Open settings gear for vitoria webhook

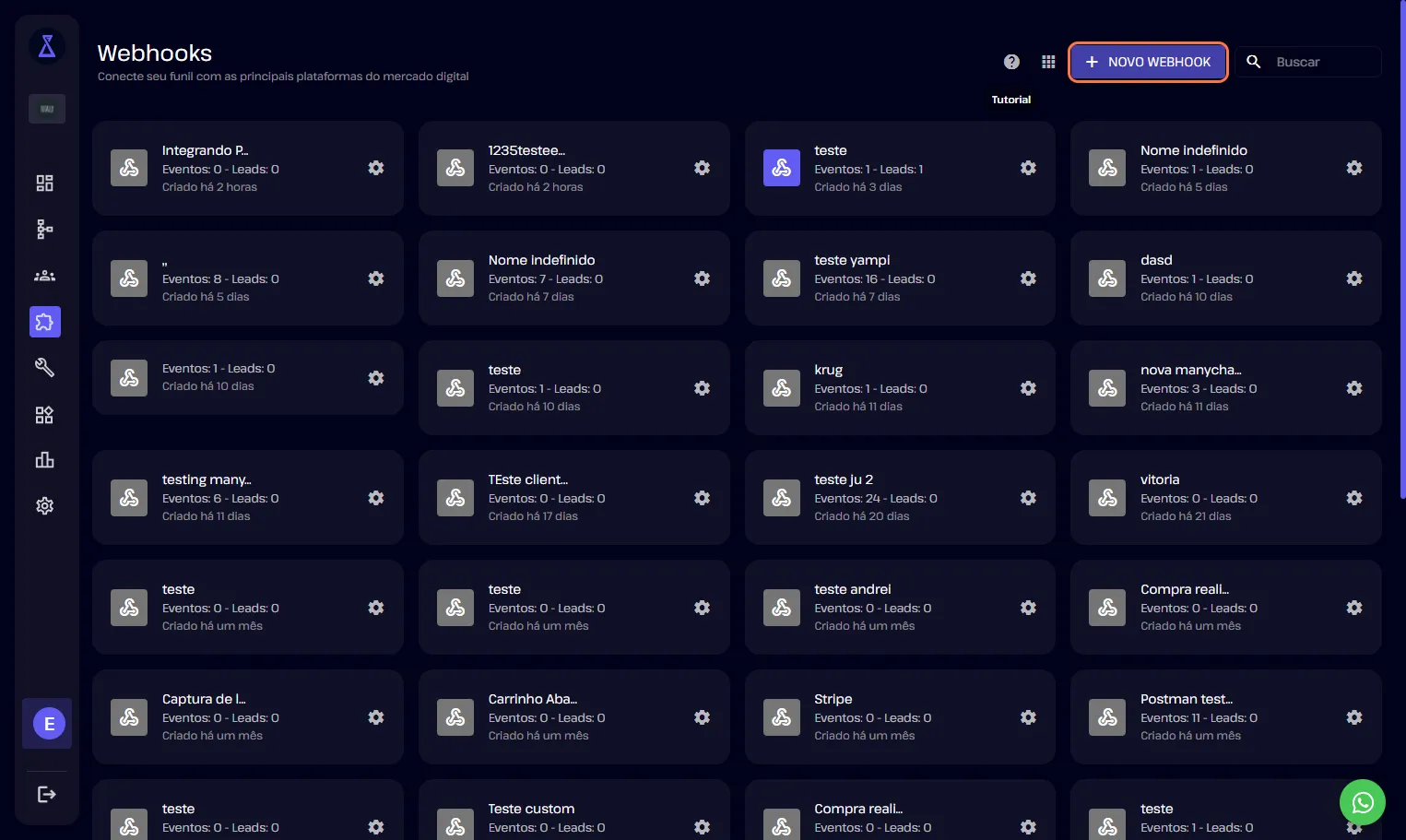(x=1354, y=498)
